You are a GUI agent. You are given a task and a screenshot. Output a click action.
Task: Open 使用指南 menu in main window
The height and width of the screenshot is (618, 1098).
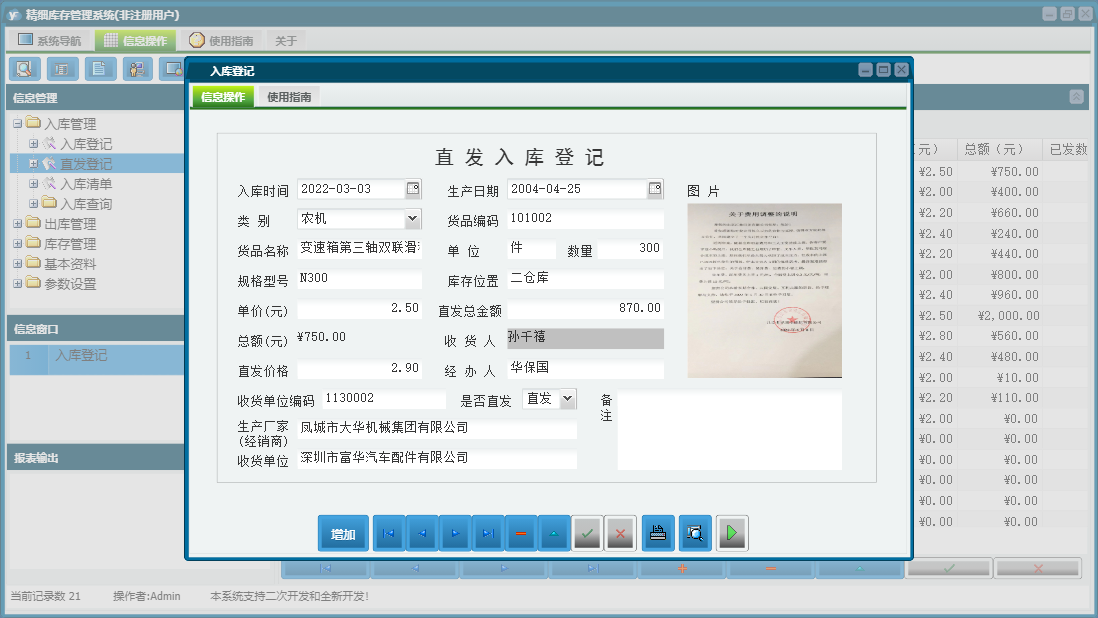221,41
